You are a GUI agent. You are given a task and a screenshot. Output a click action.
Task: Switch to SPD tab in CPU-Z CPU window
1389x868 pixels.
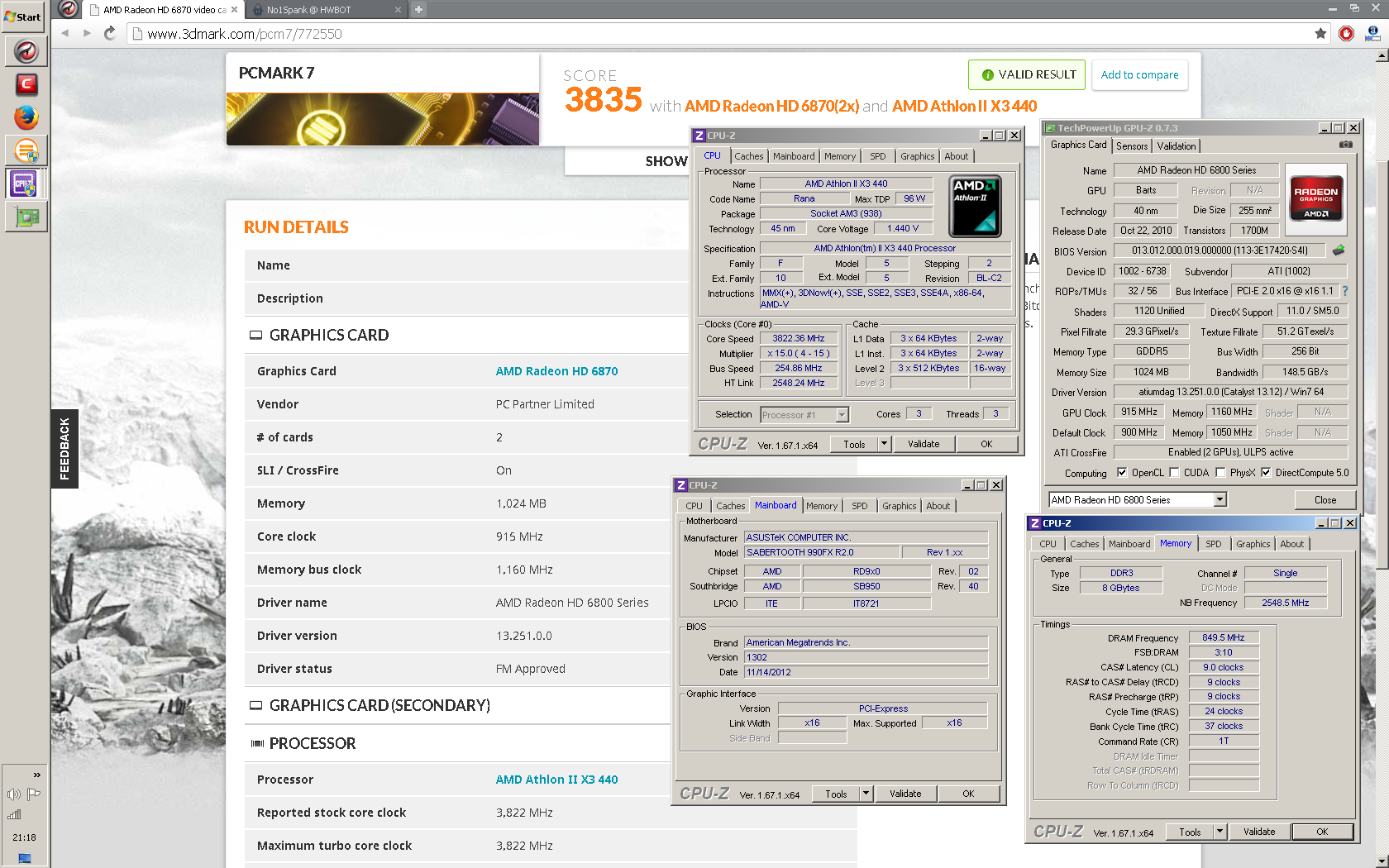click(878, 156)
